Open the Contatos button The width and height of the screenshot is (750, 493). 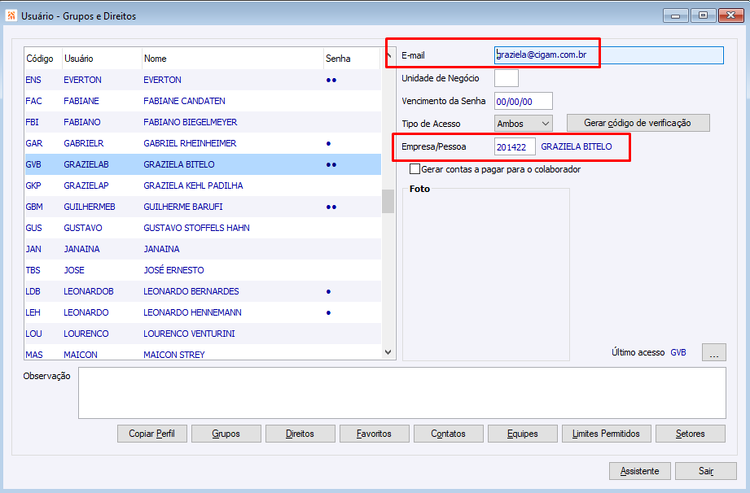[x=448, y=434]
